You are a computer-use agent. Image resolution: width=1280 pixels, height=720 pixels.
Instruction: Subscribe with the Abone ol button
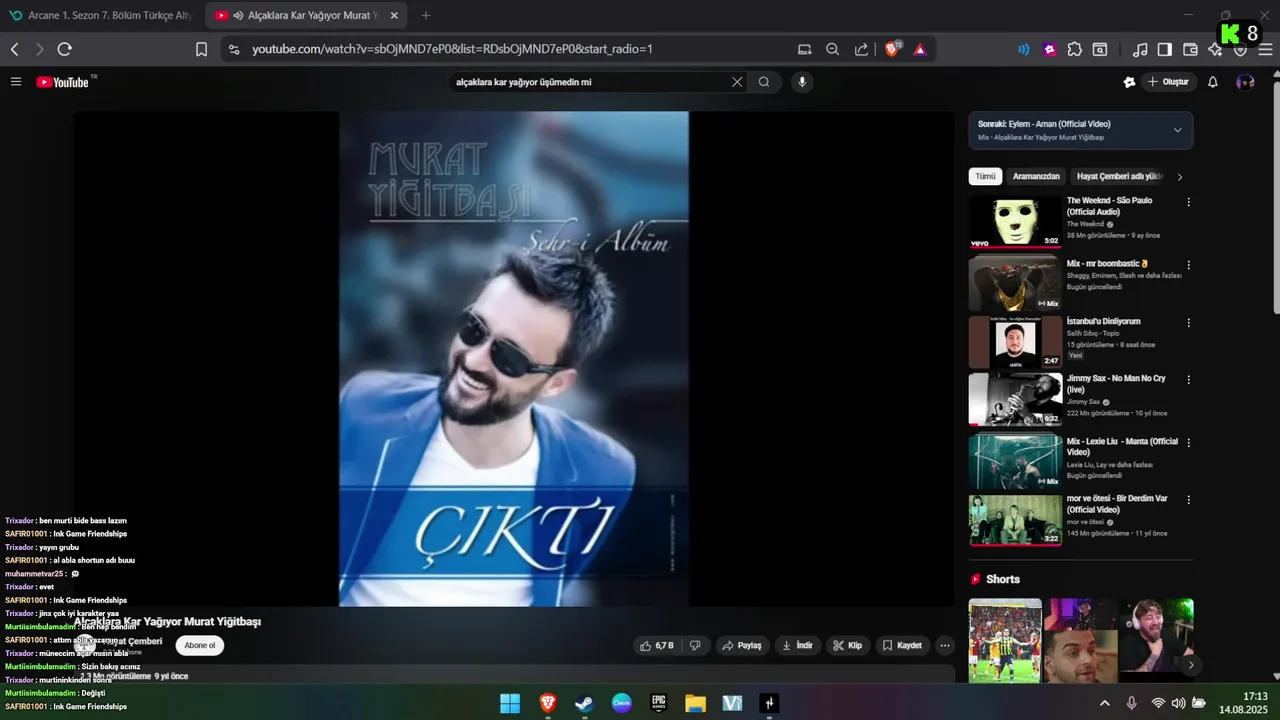[200, 645]
